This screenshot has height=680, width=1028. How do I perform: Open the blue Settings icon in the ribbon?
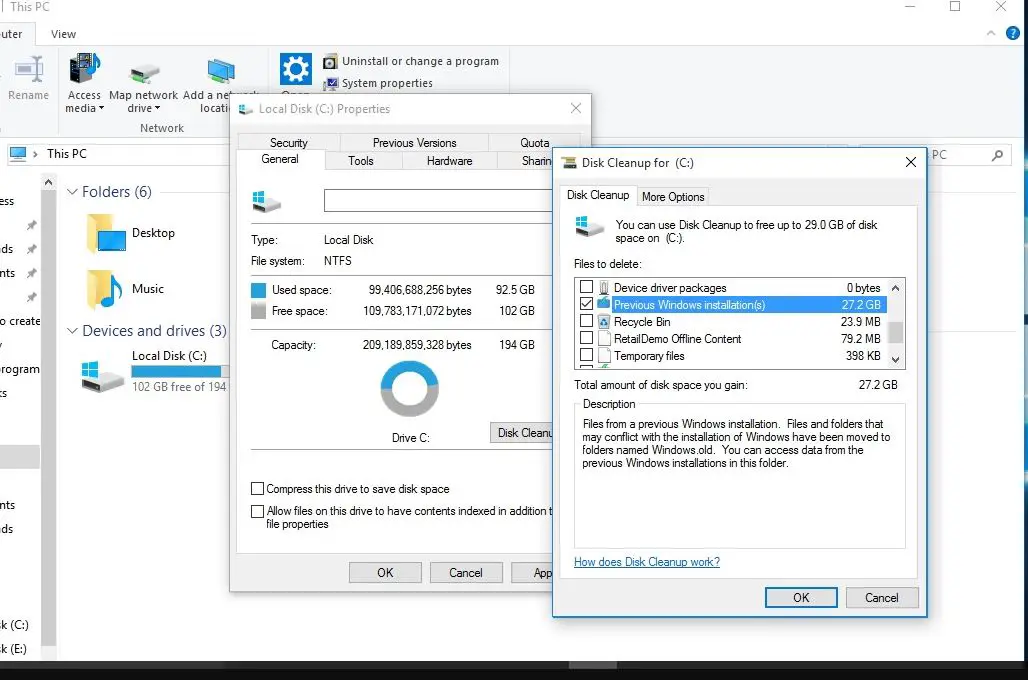(295, 68)
